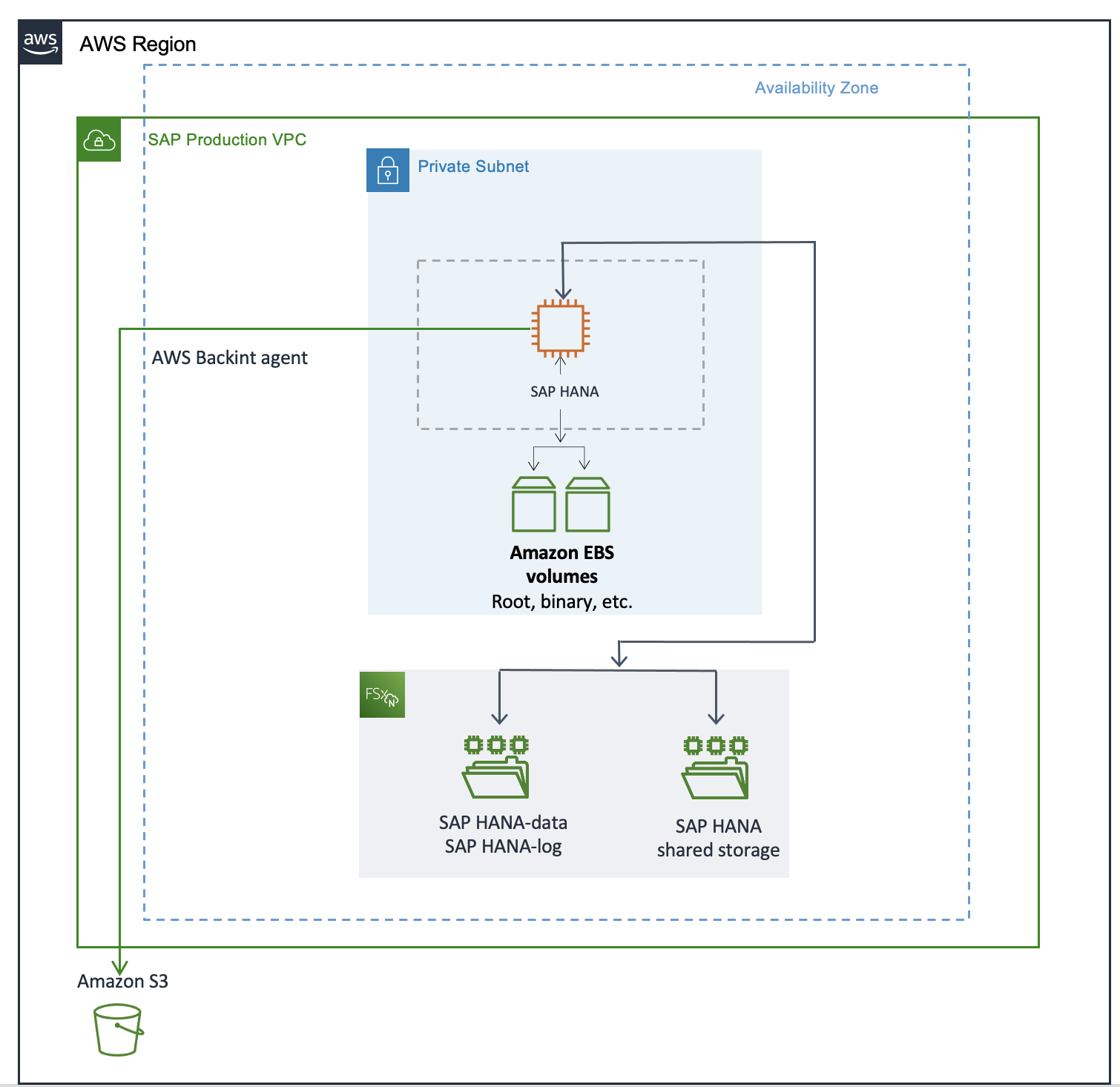This screenshot has width=1120, height=1087.
Task: Click the Amazon EBS volumes caption
Action: (x=561, y=564)
